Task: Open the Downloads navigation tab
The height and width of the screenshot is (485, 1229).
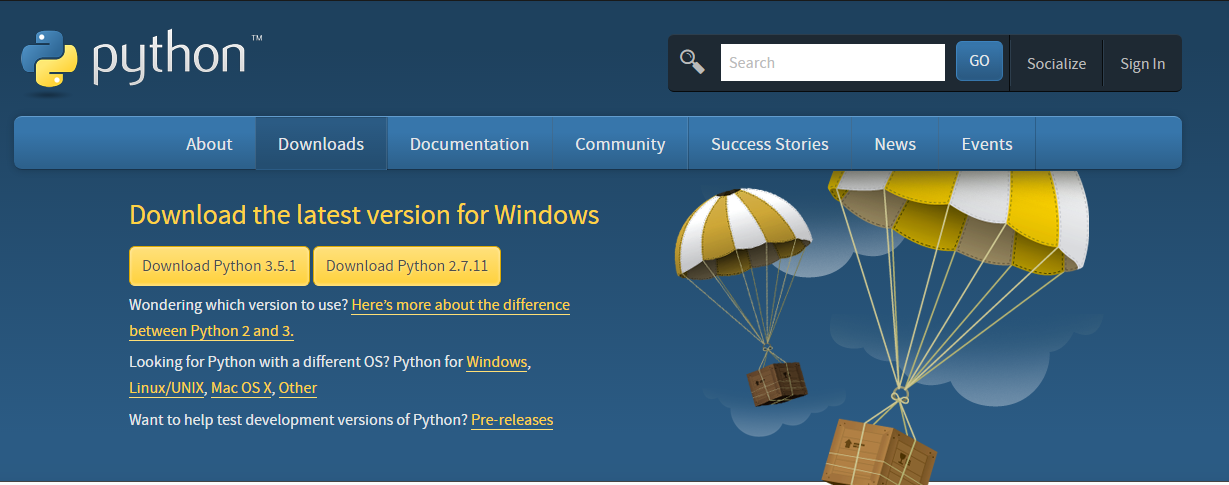Action: [321, 144]
